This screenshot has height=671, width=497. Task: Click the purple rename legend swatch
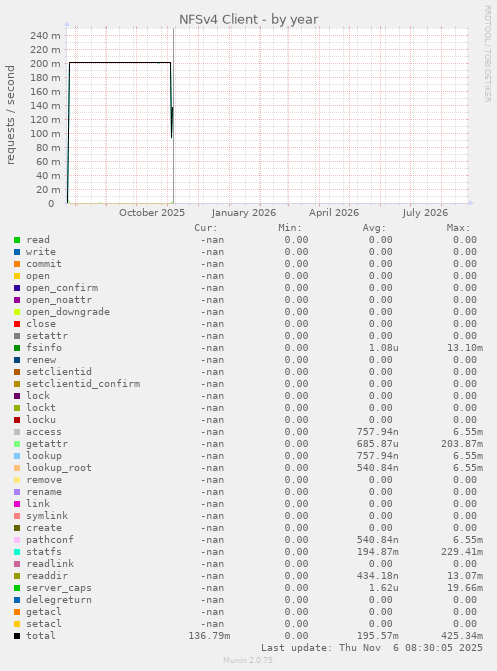(17, 492)
